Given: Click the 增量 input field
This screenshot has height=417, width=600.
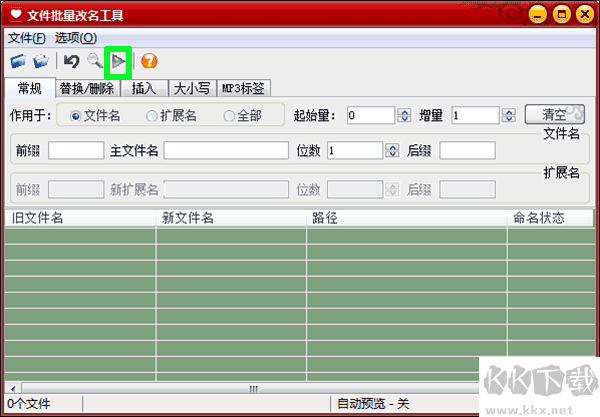Looking at the screenshot, I should click(x=475, y=116).
